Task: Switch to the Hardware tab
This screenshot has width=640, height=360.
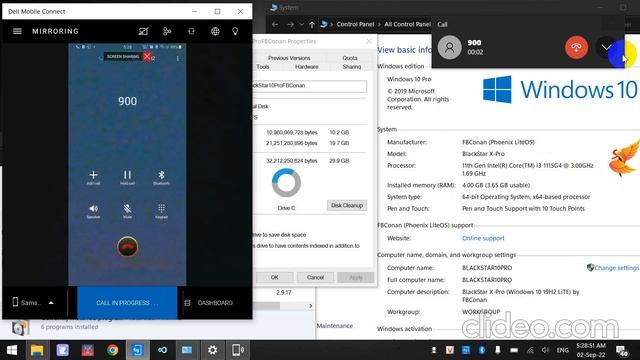Action: (307, 67)
